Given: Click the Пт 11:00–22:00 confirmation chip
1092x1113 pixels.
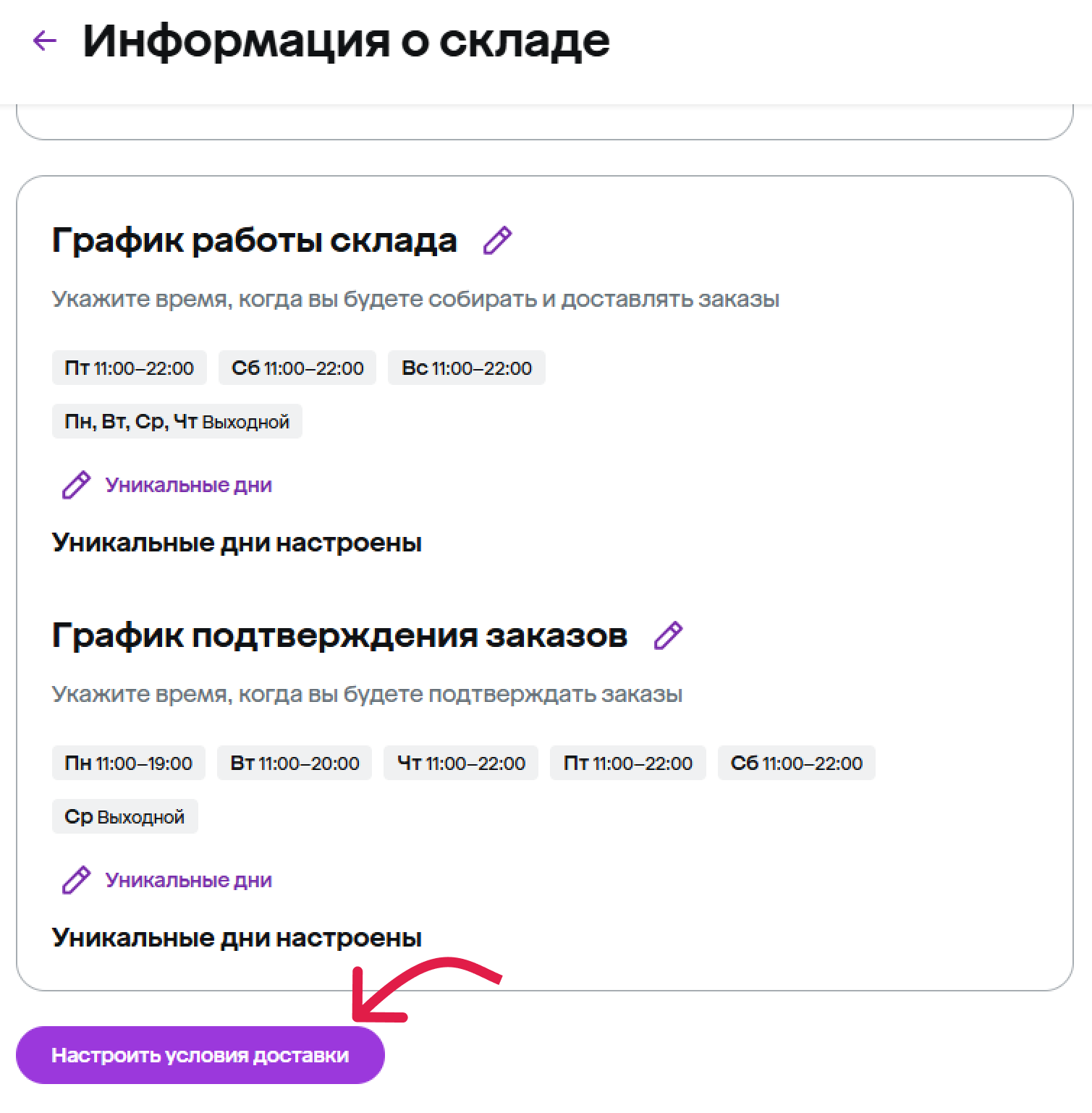Looking at the screenshot, I should point(628,763).
